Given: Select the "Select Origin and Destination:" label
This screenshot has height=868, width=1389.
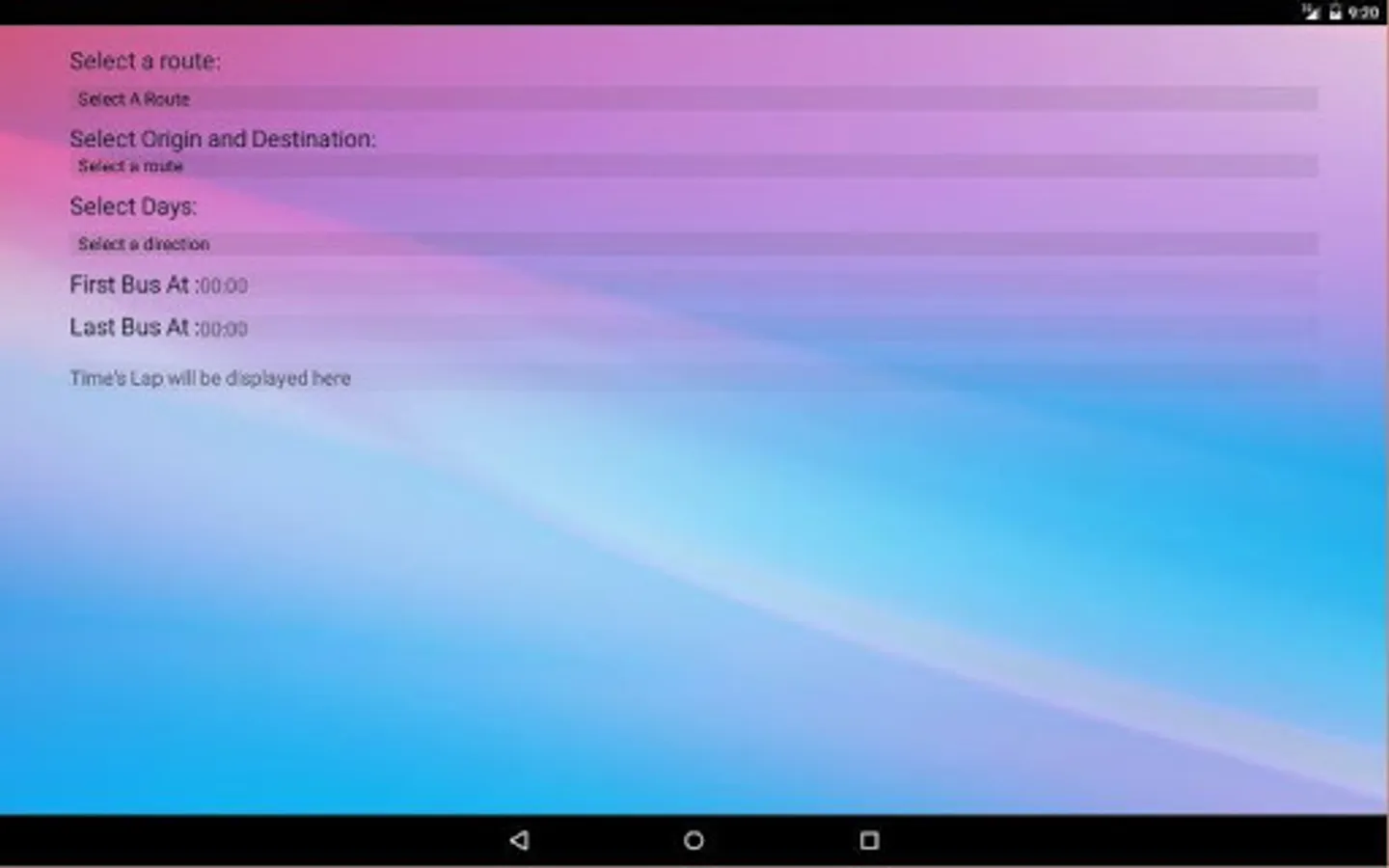Looking at the screenshot, I should click(x=223, y=139).
